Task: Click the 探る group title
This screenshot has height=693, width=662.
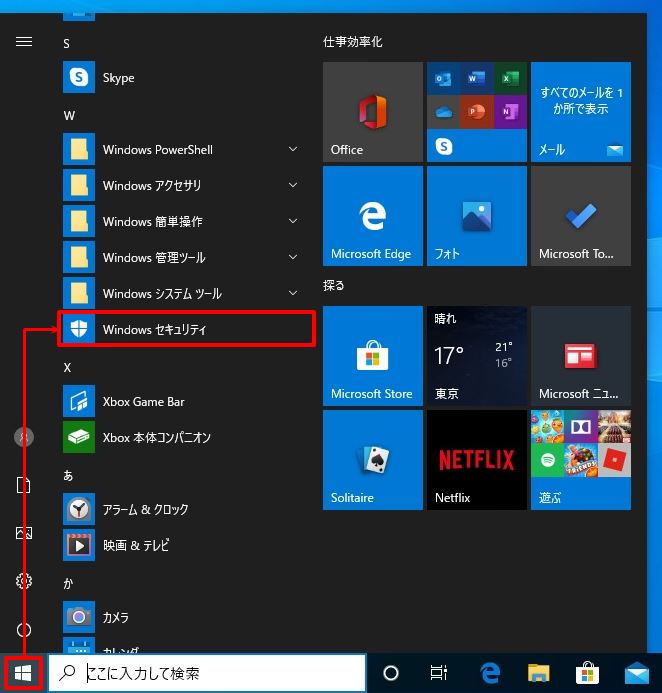Action: click(x=333, y=286)
